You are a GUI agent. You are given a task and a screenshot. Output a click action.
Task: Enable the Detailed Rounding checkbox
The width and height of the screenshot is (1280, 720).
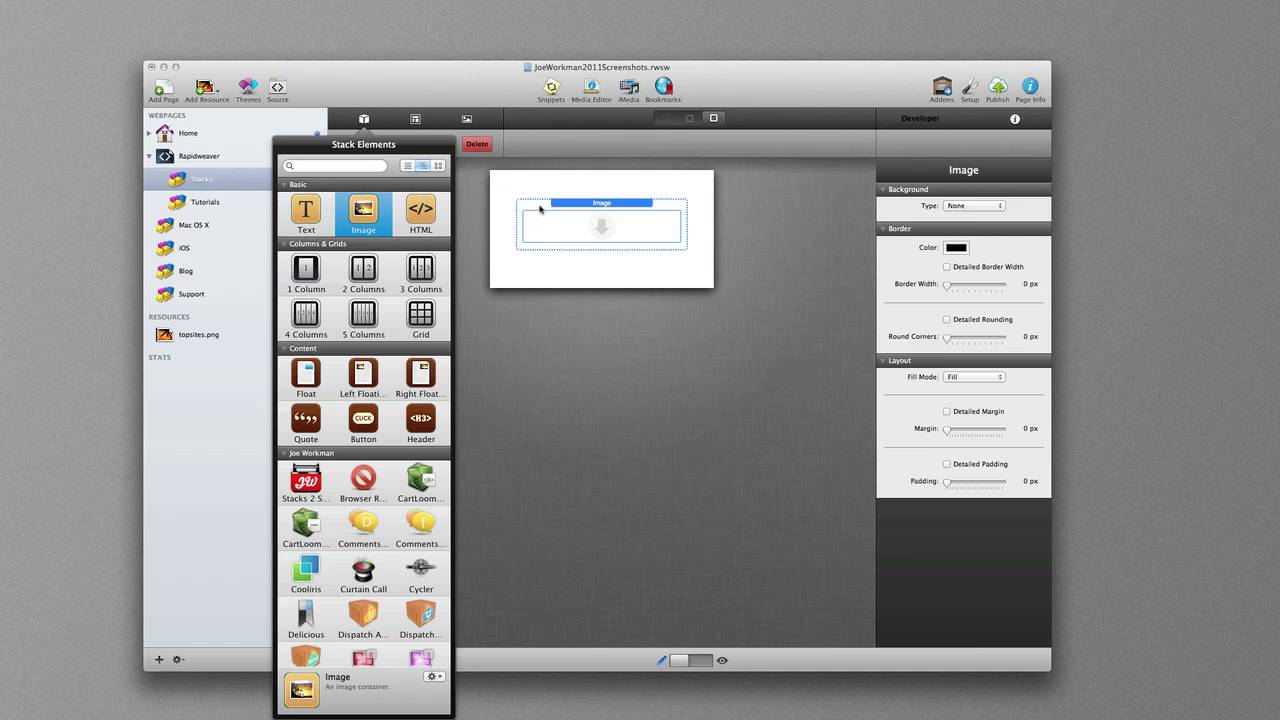[947, 319]
